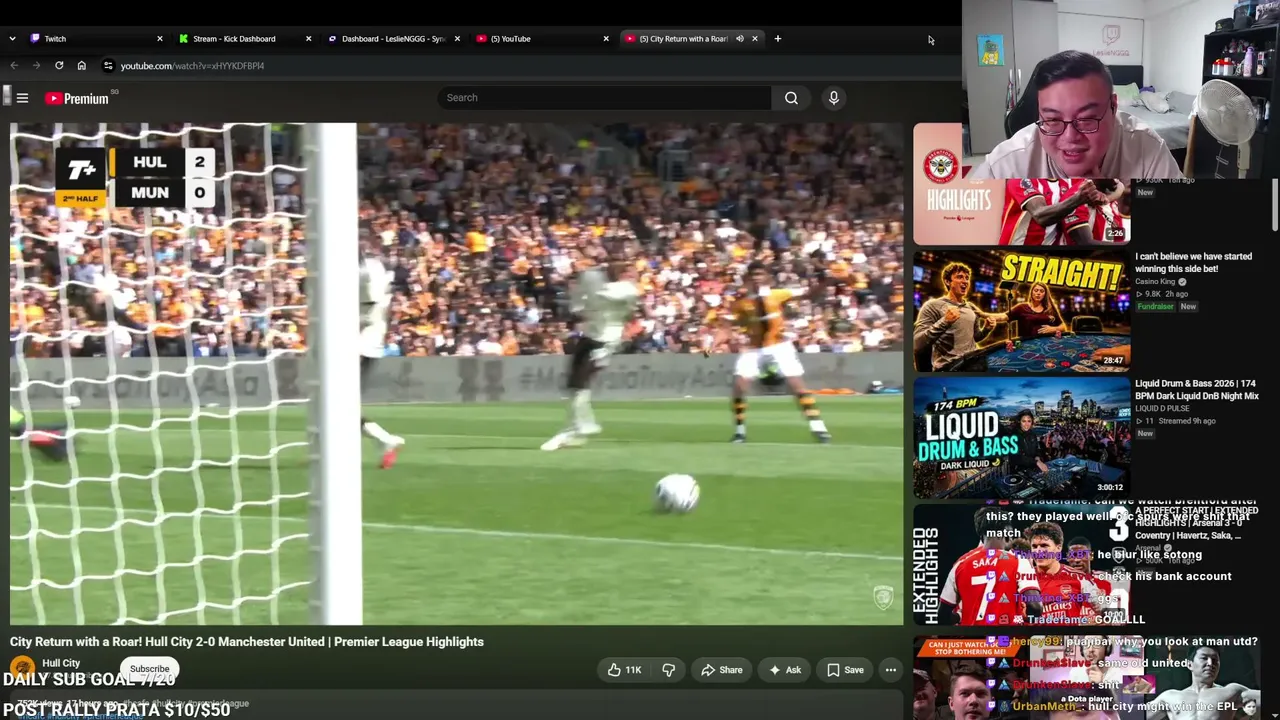Go back using the browser back arrow
The height and width of the screenshot is (720, 1280).
[x=14, y=66]
